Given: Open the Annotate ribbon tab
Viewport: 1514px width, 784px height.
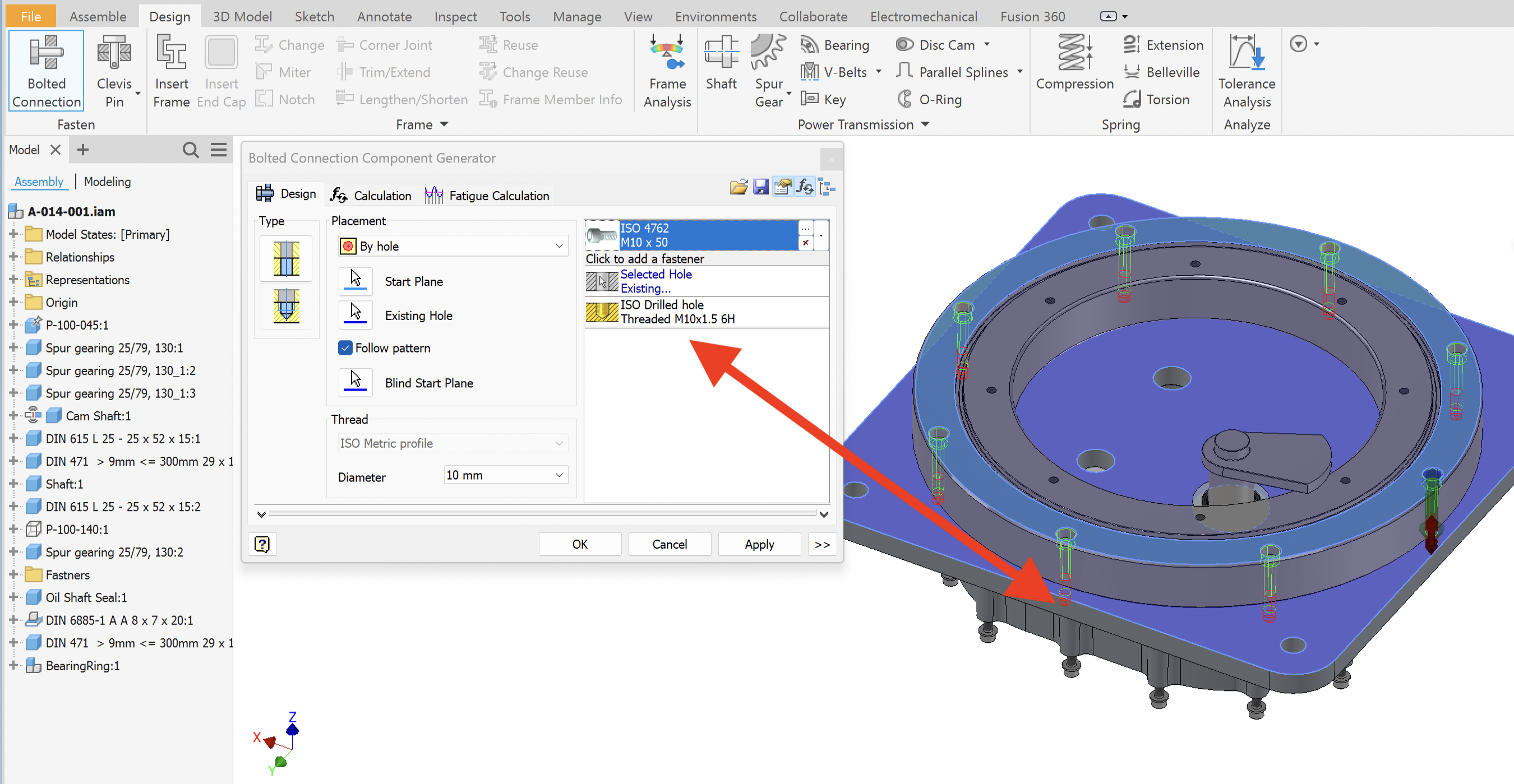Looking at the screenshot, I should [x=384, y=16].
